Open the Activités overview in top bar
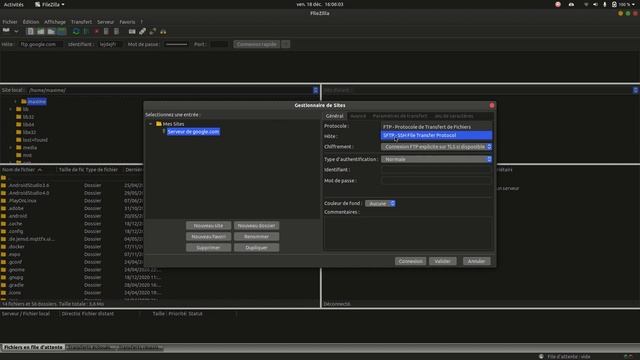The image size is (640, 360). coord(13,4)
